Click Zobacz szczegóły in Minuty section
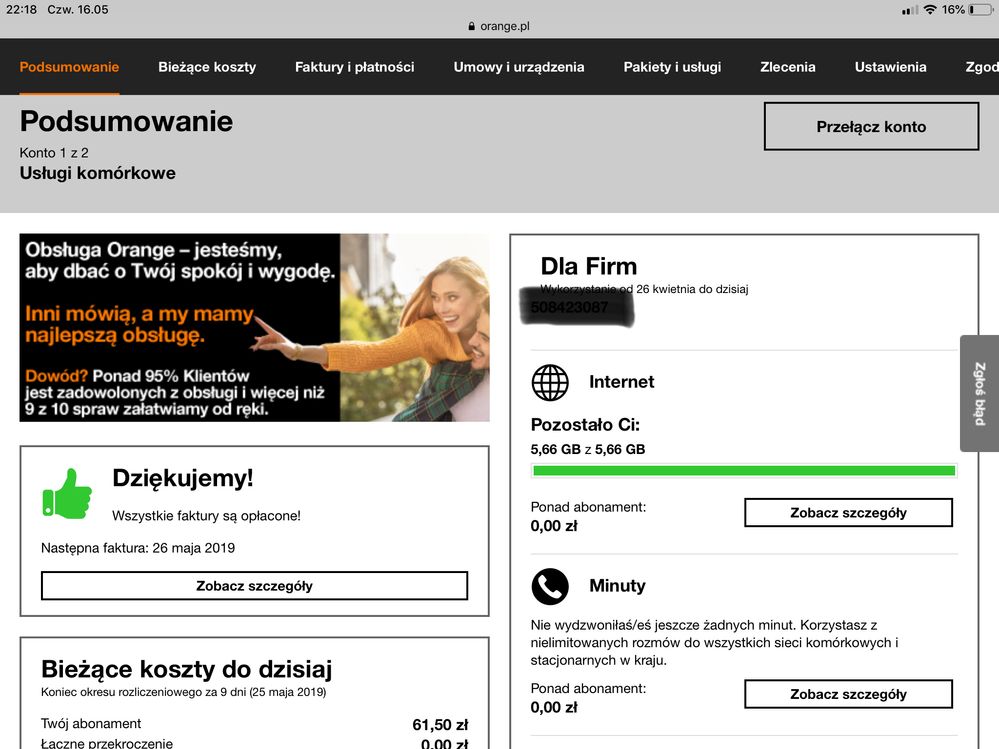This screenshot has width=999, height=749. coord(848,694)
